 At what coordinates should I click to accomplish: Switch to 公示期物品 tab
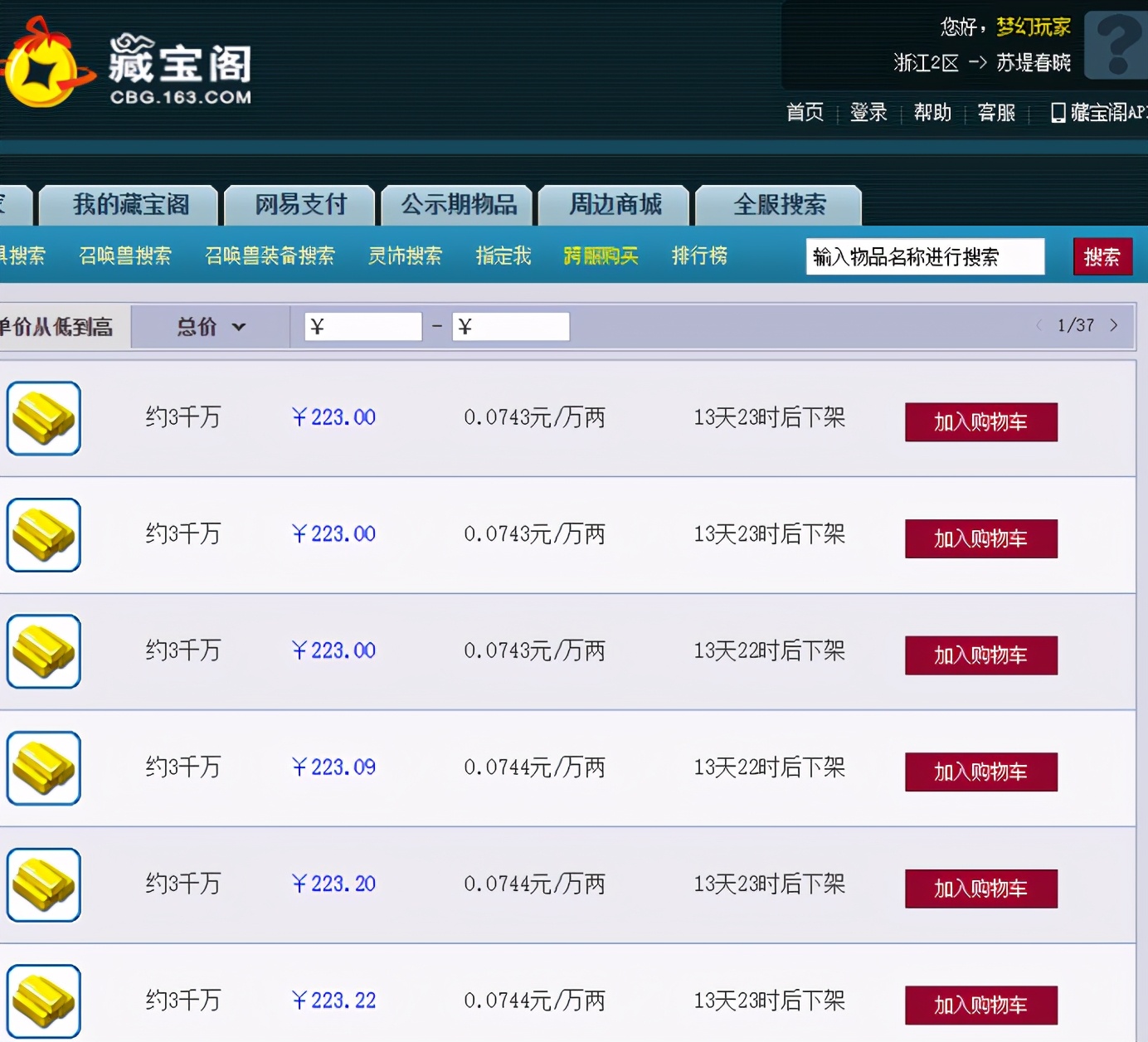[458, 205]
